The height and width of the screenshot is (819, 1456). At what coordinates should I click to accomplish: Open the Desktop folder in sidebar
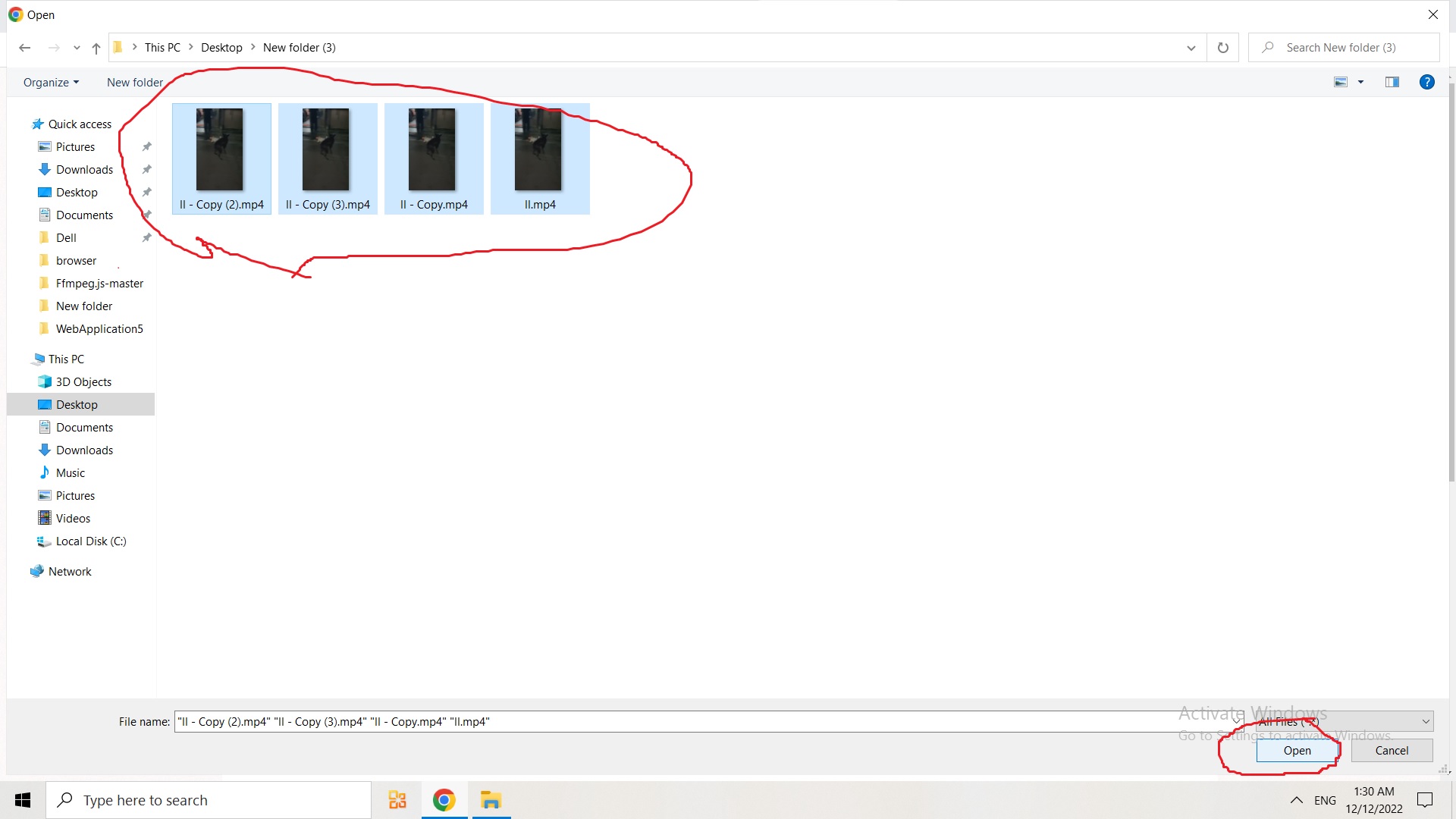tap(76, 404)
